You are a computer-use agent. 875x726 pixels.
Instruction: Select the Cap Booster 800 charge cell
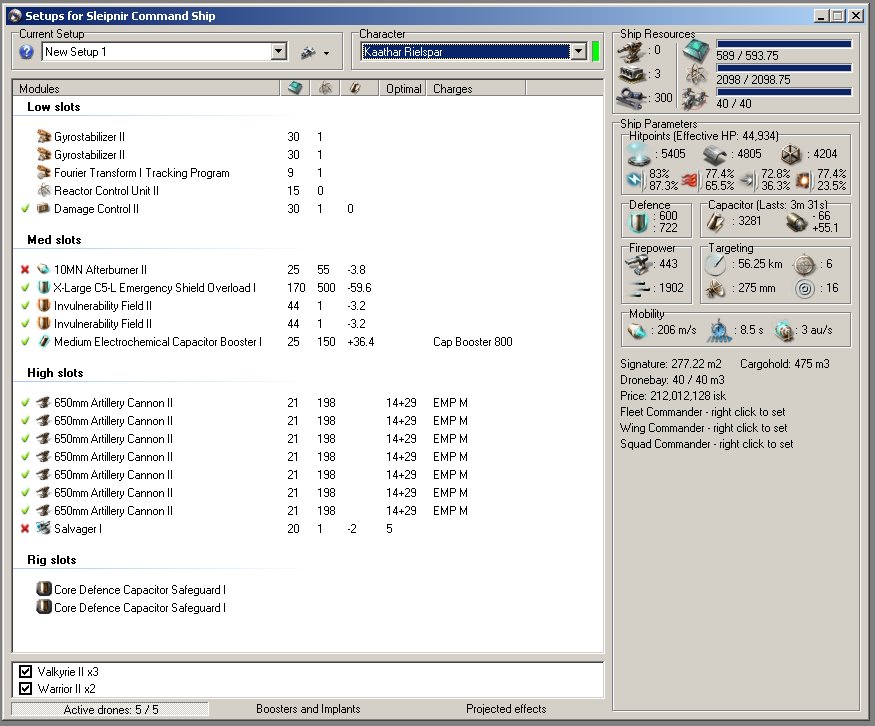click(472, 342)
